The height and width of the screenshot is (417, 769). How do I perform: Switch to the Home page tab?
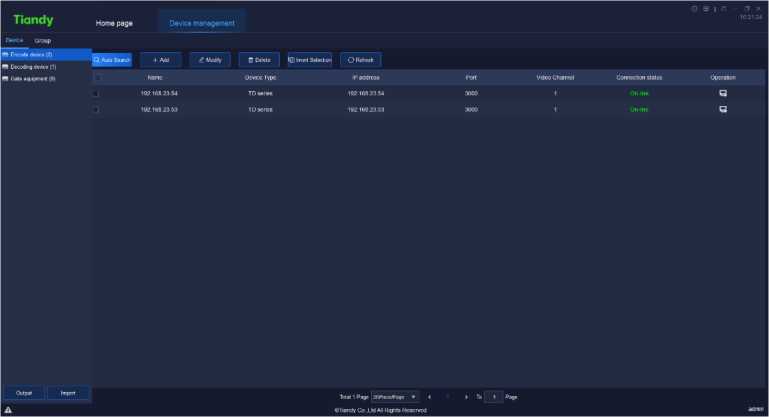point(114,23)
